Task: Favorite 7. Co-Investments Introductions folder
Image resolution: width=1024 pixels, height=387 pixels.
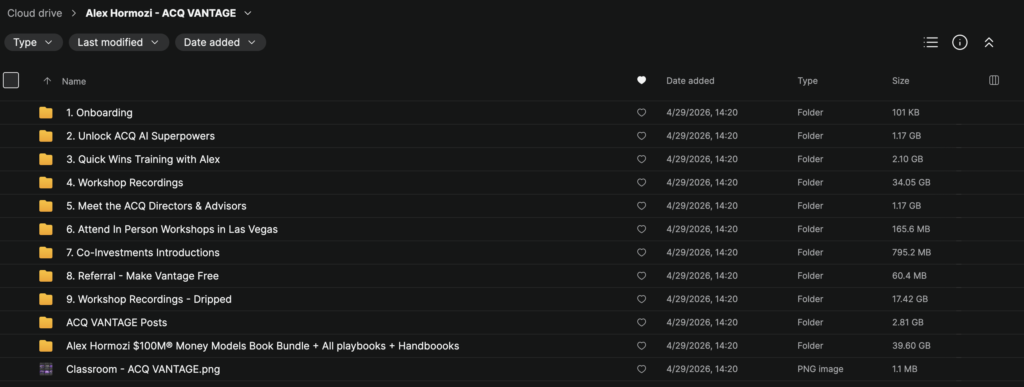Action: tap(641, 253)
